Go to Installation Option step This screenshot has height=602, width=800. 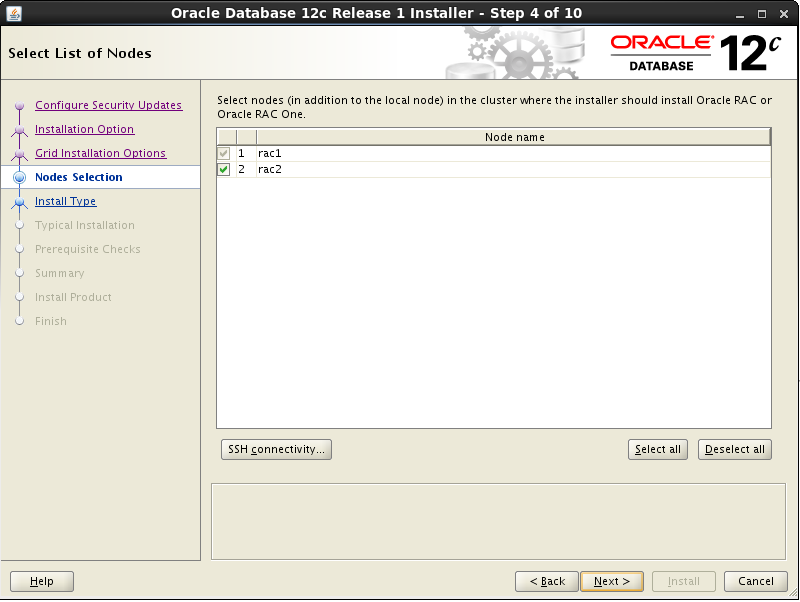click(85, 129)
